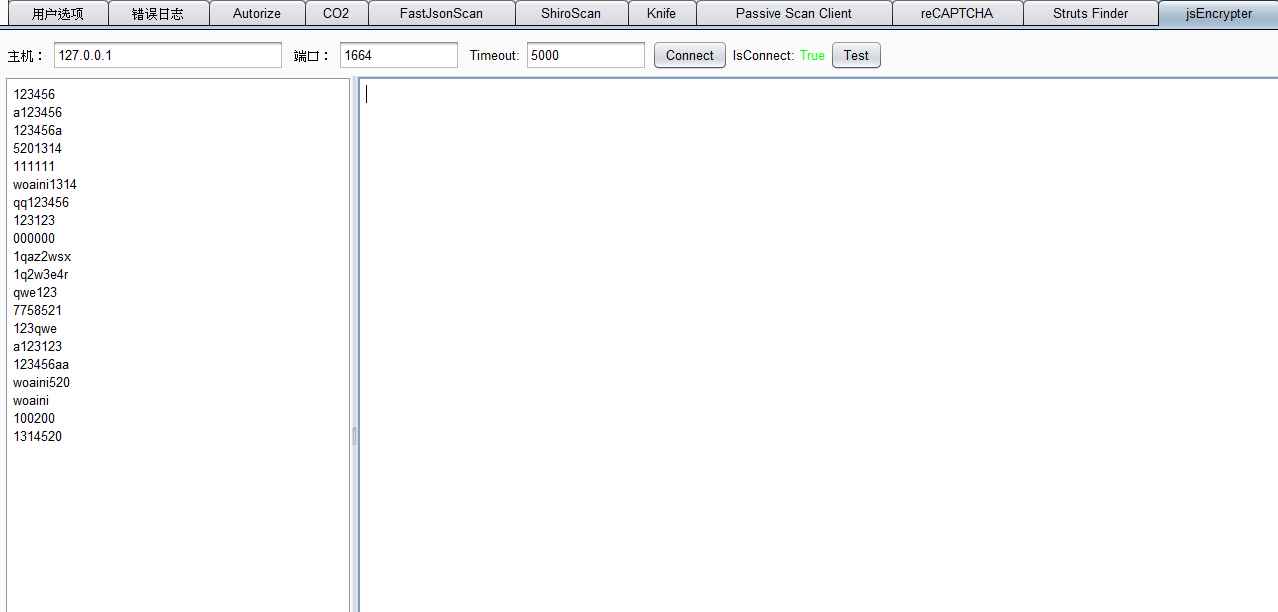The height and width of the screenshot is (612, 1278).
Task: Select the payload line 123456
Action: (34, 95)
